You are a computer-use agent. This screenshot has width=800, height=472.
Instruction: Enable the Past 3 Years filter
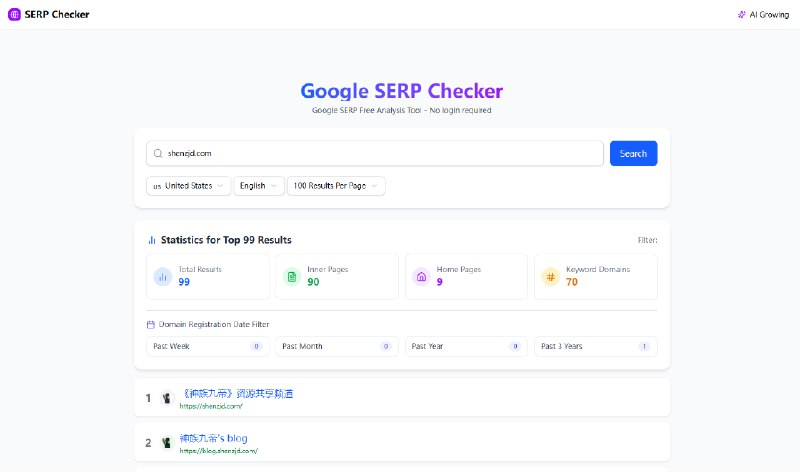[595, 346]
